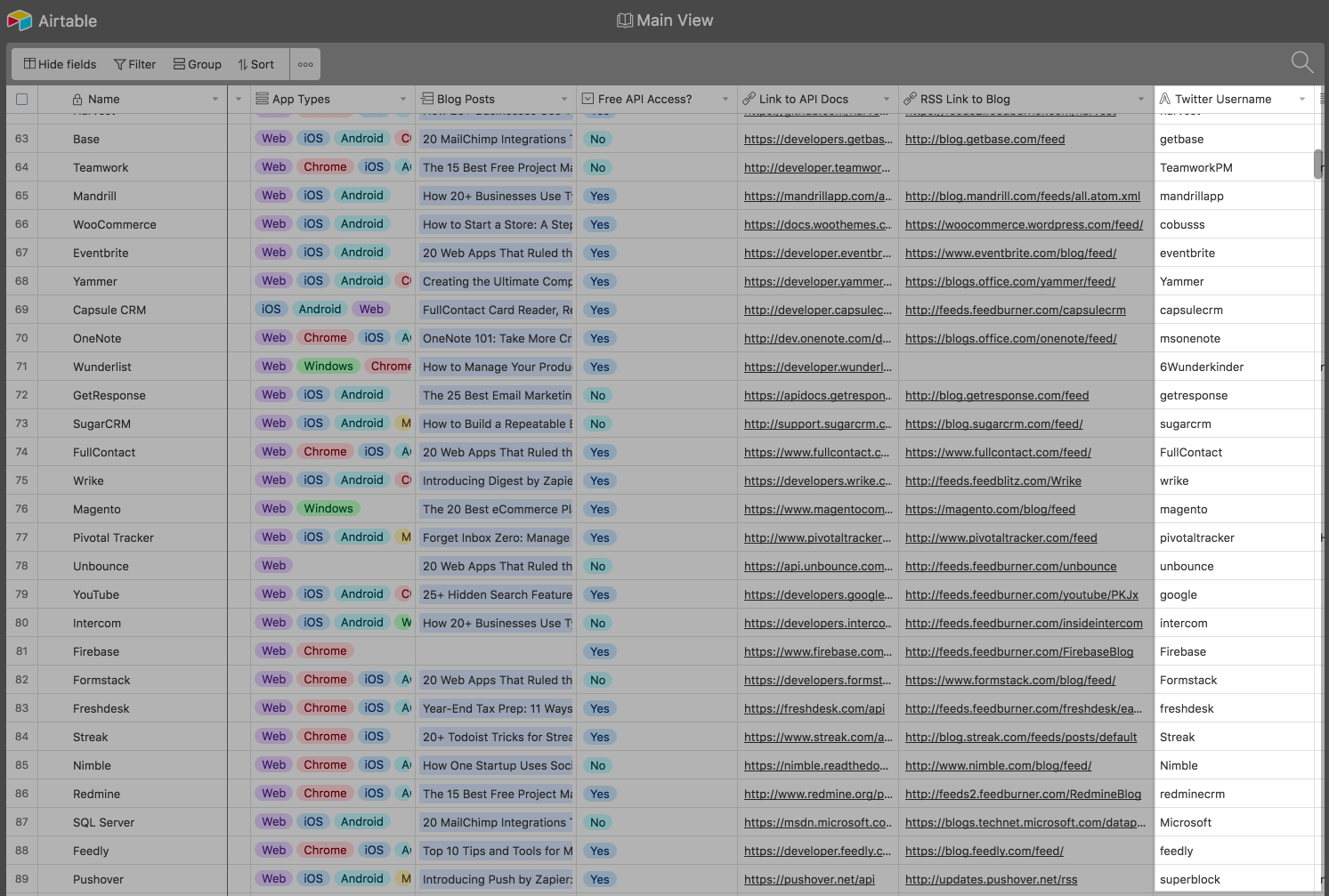This screenshot has height=896, width=1329.
Task: Click the iOS tag in Streak row
Action: coord(374,737)
